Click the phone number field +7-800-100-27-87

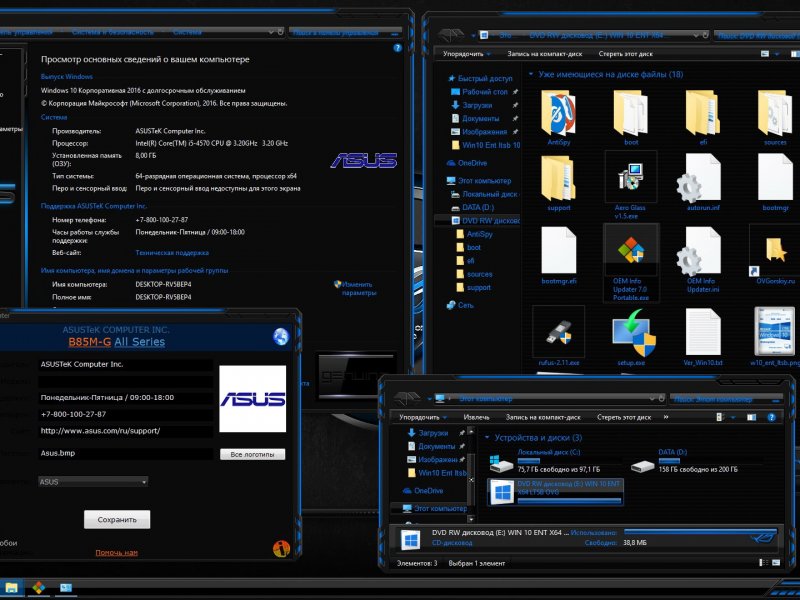pos(126,414)
